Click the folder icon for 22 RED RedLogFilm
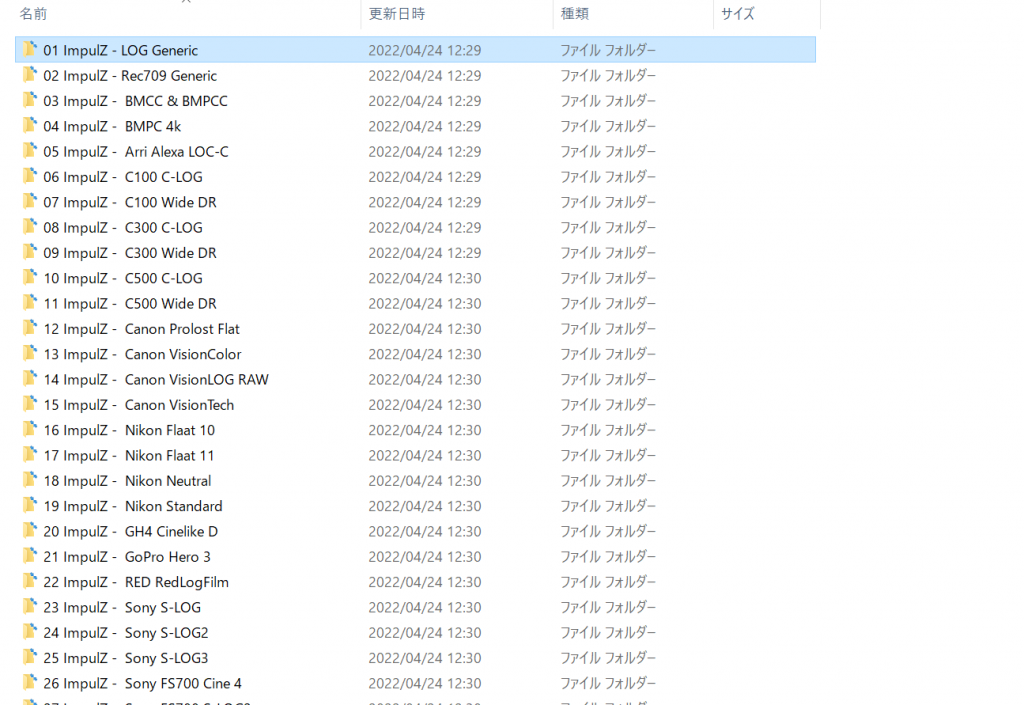 click(x=30, y=582)
